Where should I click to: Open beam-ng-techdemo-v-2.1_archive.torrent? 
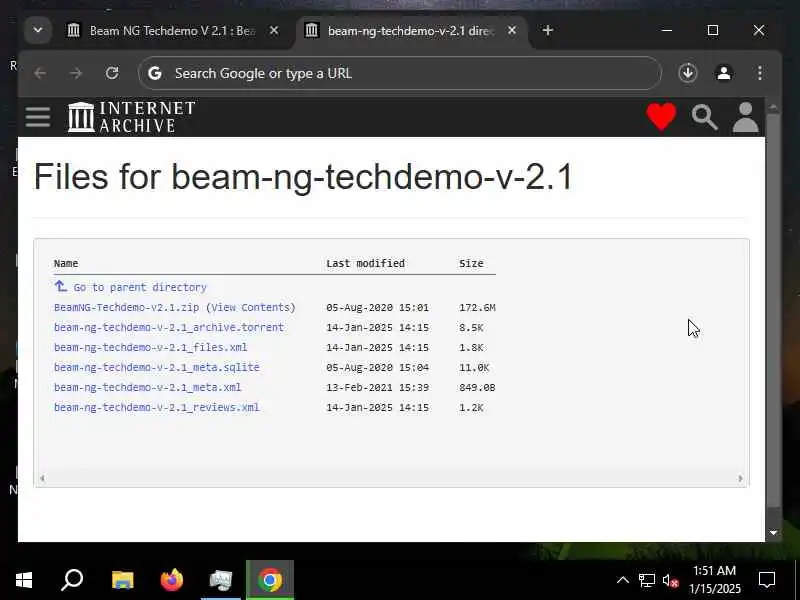(169, 327)
